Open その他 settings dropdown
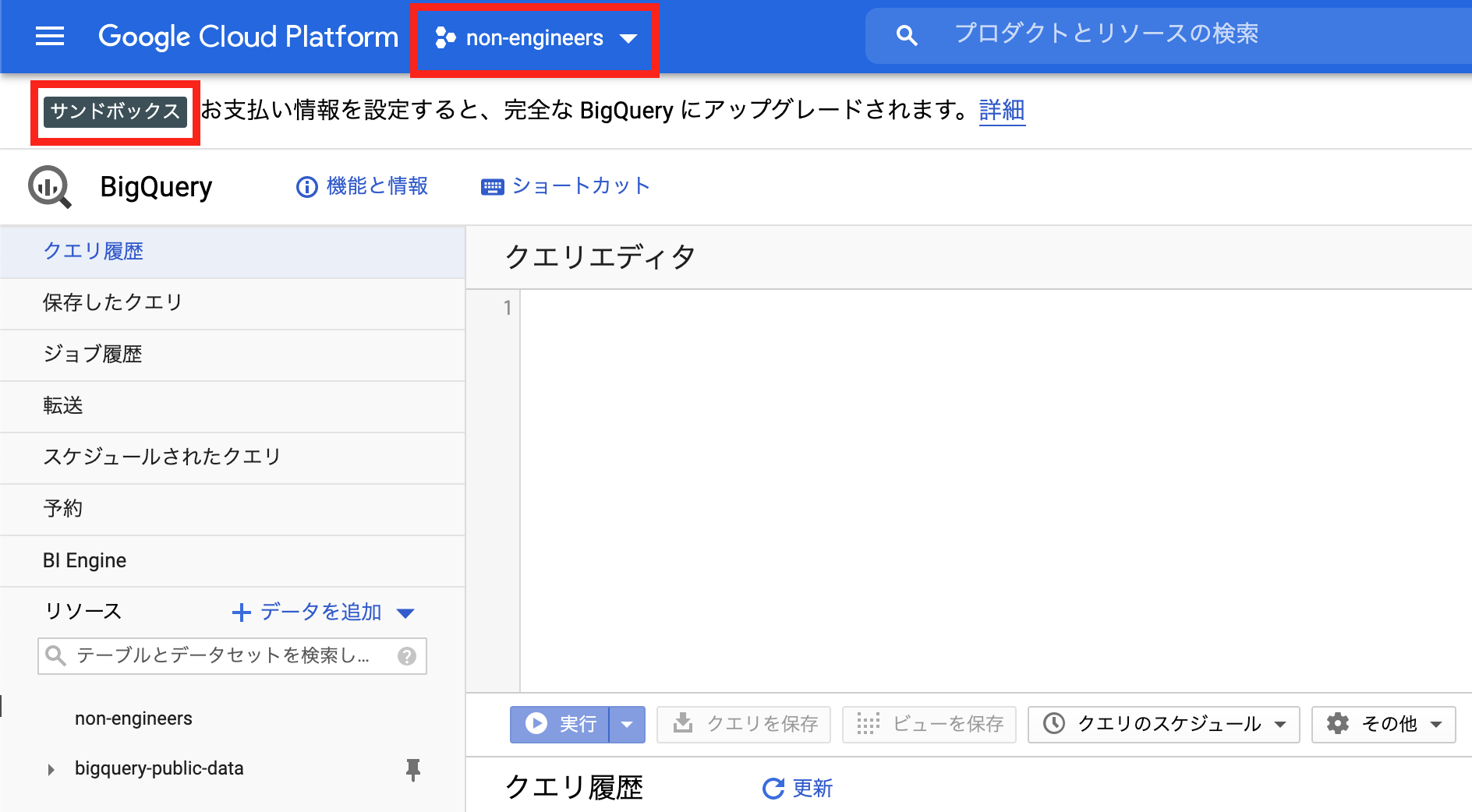1472x812 pixels. [x=1383, y=724]
